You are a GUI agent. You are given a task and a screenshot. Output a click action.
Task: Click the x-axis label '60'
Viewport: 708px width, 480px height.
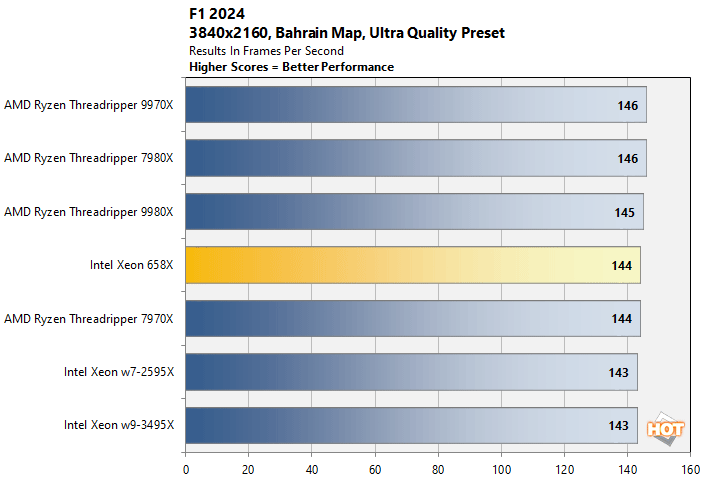(x=375, y=470)
